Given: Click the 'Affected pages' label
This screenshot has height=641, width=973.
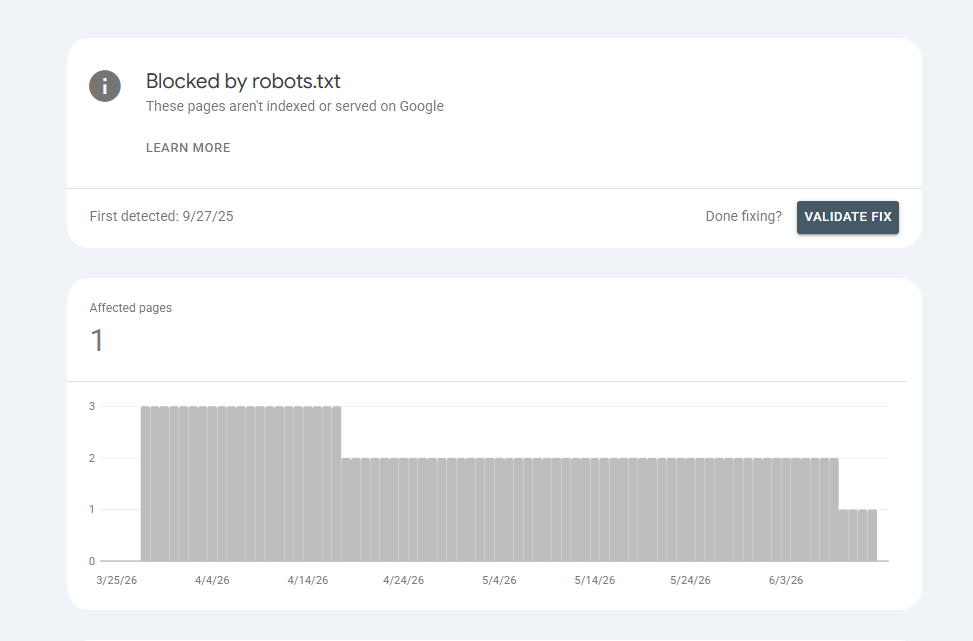Looking at the screenshot, I should (130, 308).
